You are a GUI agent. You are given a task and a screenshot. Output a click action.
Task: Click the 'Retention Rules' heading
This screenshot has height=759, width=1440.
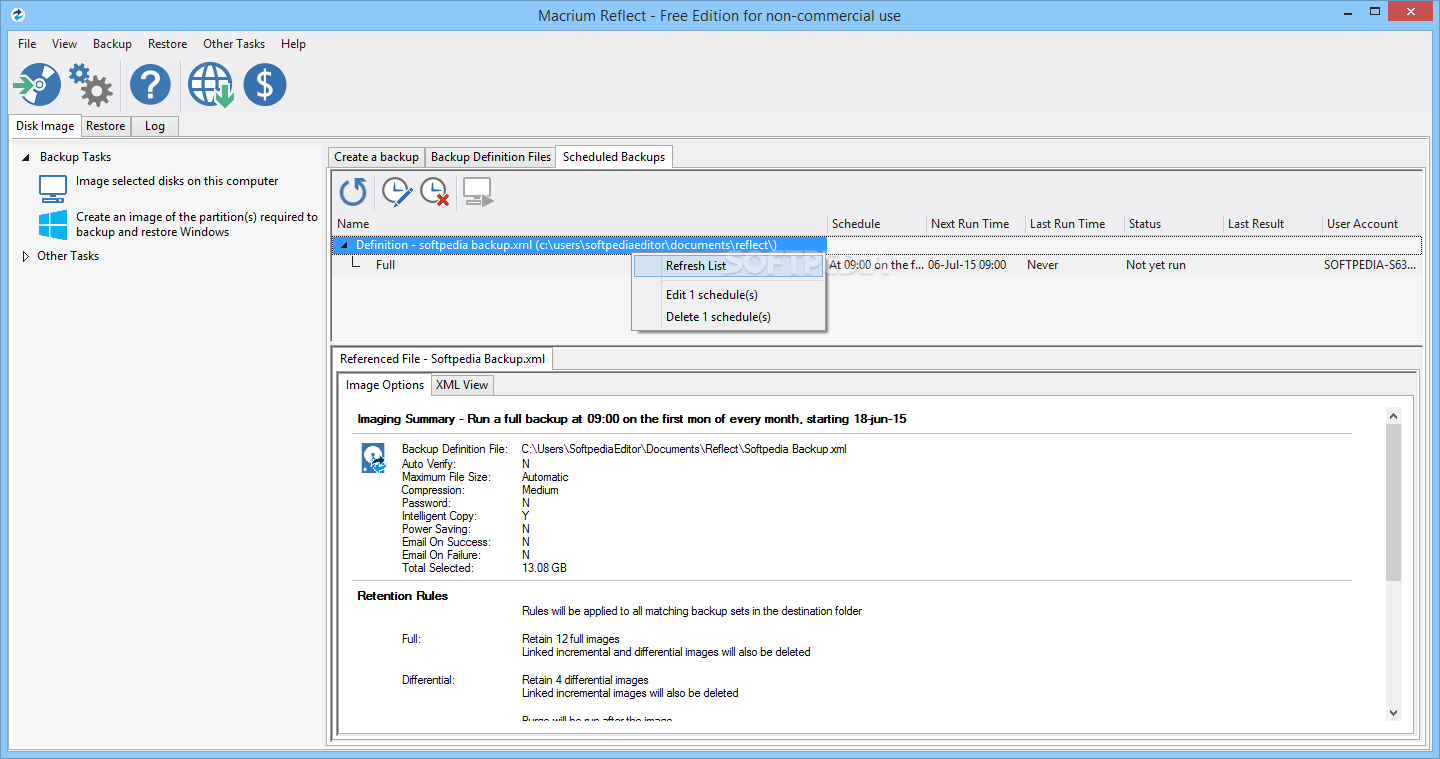[x=403, y=596]
